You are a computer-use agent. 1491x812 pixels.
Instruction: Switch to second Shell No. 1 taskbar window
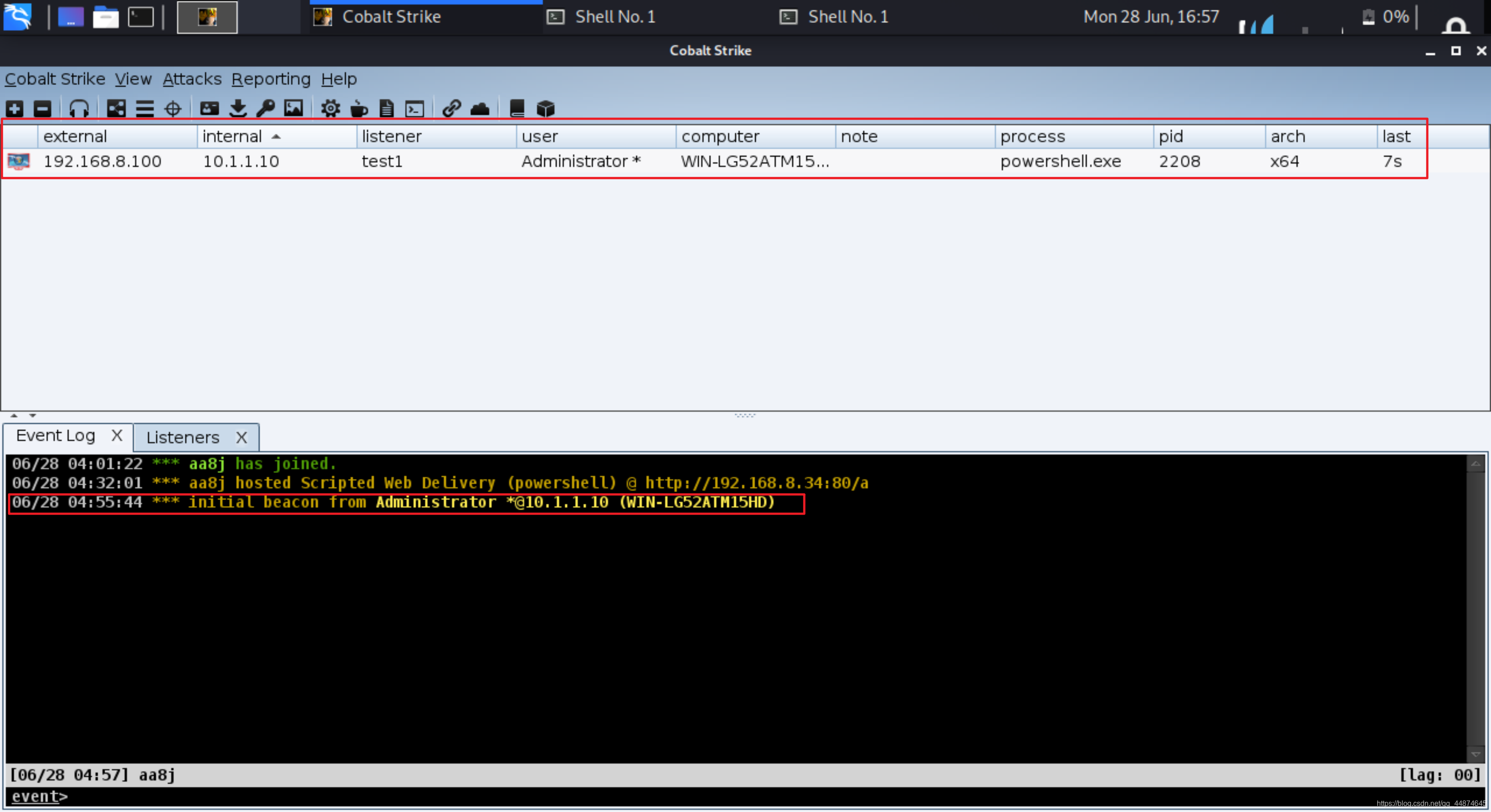point(891,17)
